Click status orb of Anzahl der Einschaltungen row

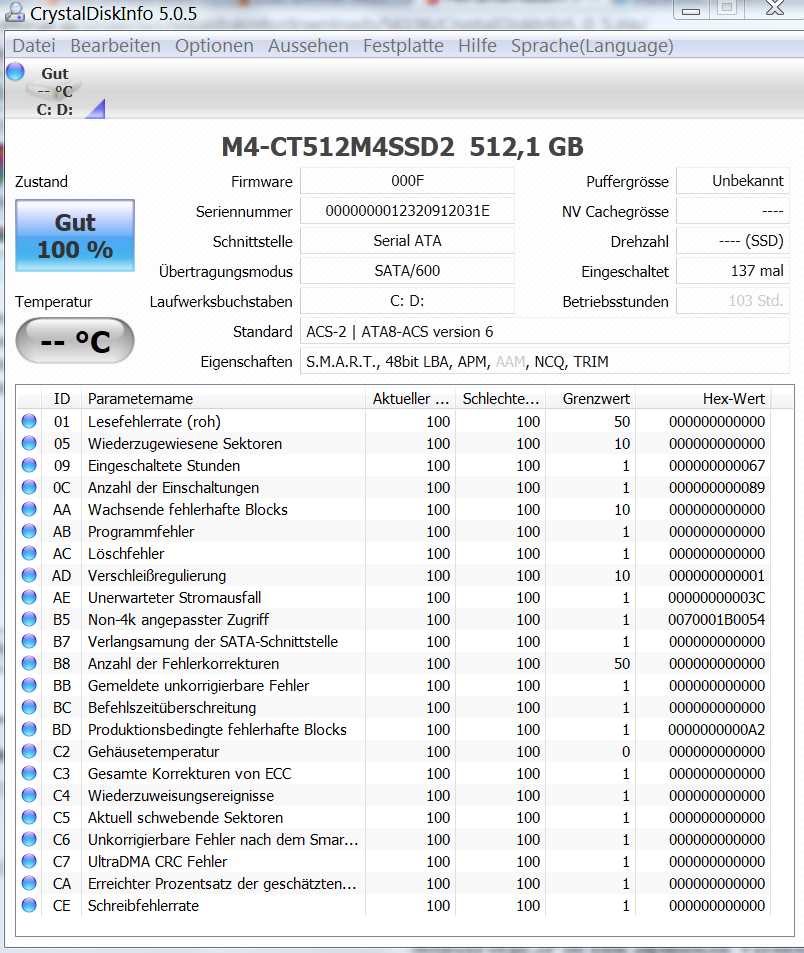pos(29,487)
